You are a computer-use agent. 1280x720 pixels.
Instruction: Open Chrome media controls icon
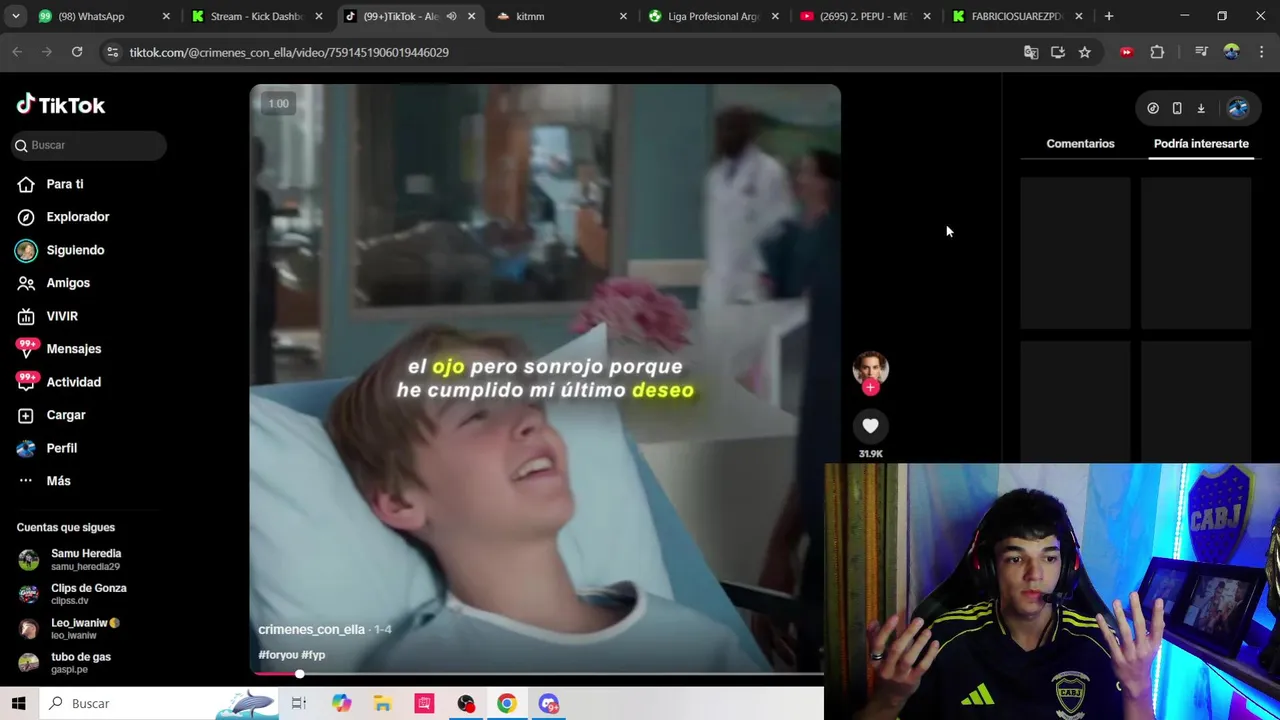coord(1201,52)
